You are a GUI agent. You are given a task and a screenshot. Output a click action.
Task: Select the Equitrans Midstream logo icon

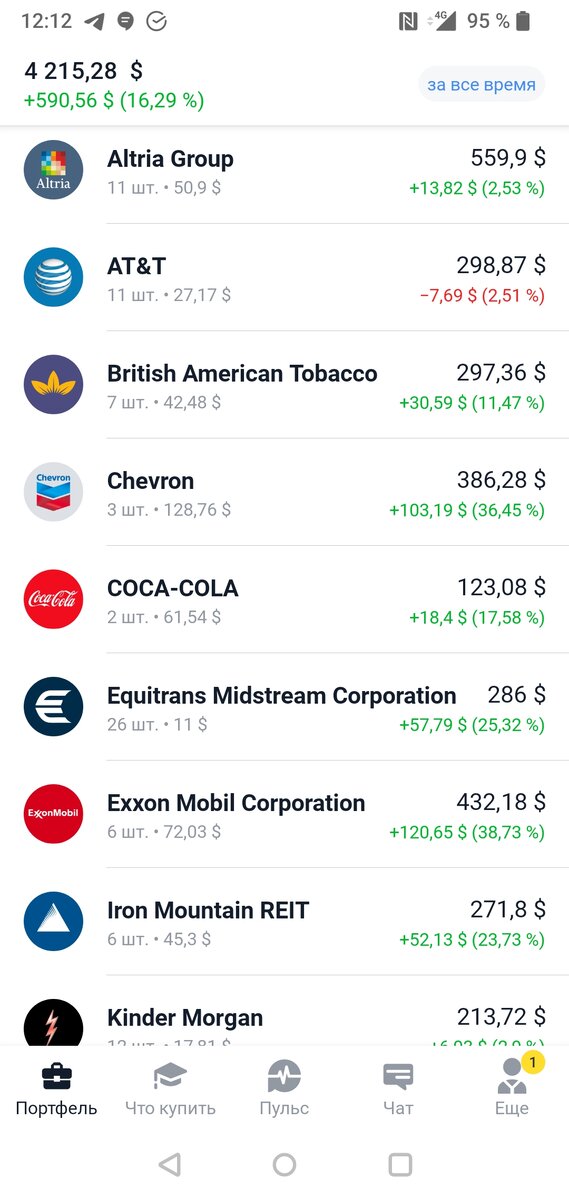pos(53,707)
